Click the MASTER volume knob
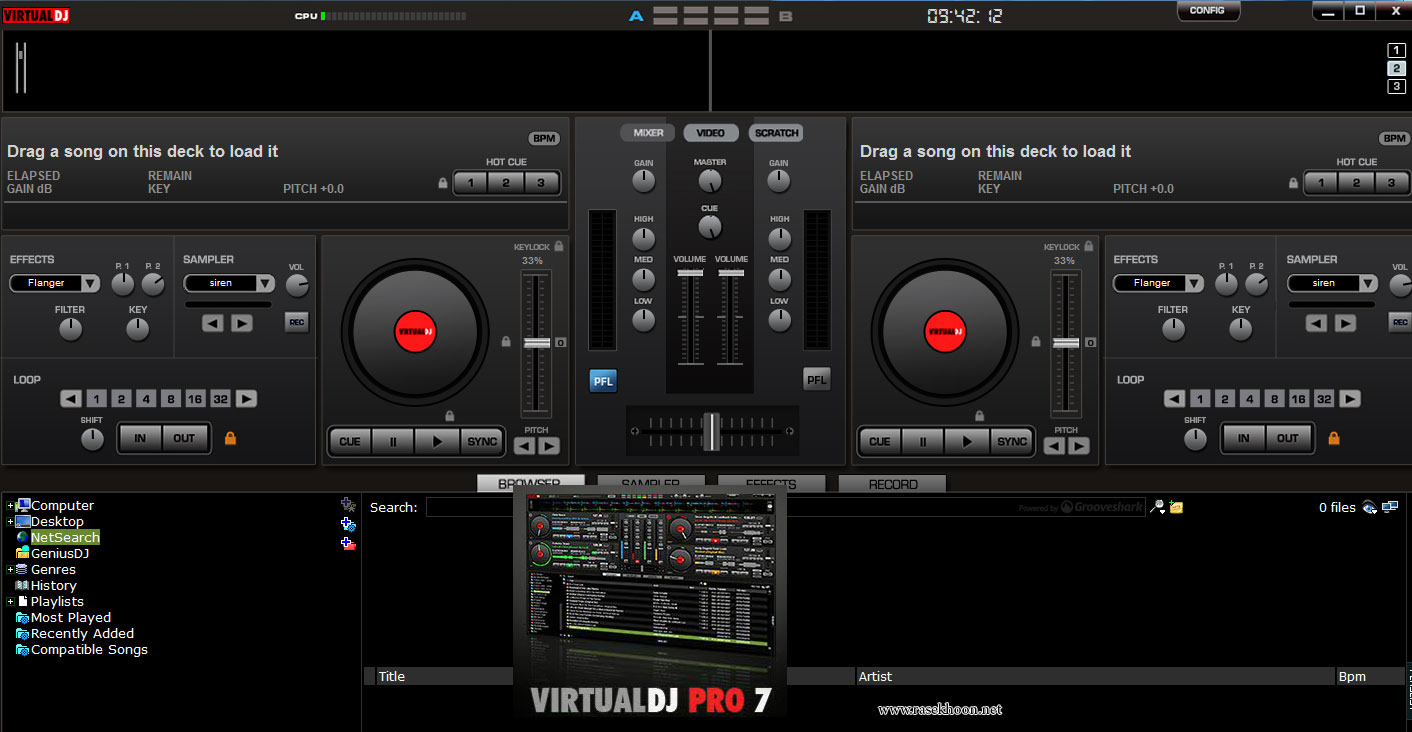Viewport: 1412px width, 732px height. point(709,181)
